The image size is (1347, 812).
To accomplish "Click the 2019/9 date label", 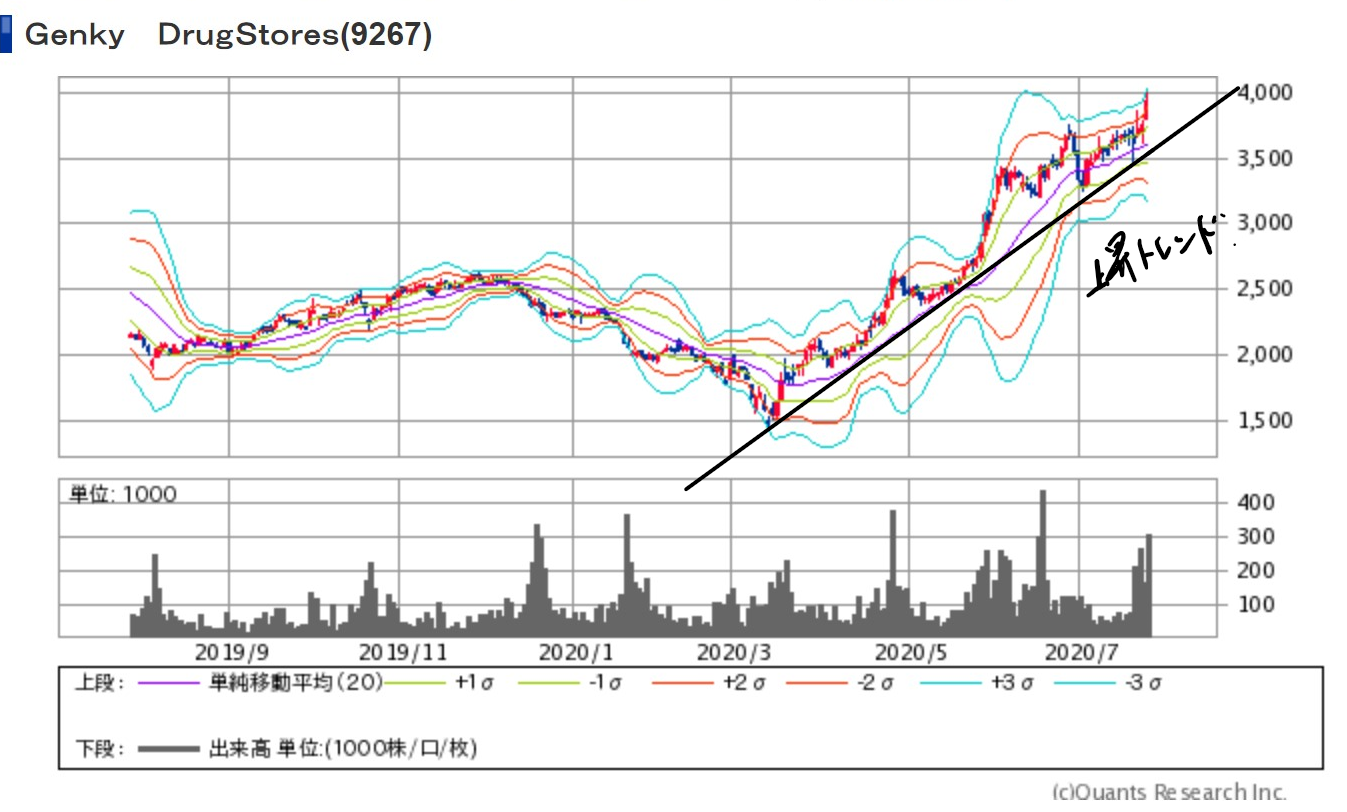I will pyautogui.click(x=231, y=652).
